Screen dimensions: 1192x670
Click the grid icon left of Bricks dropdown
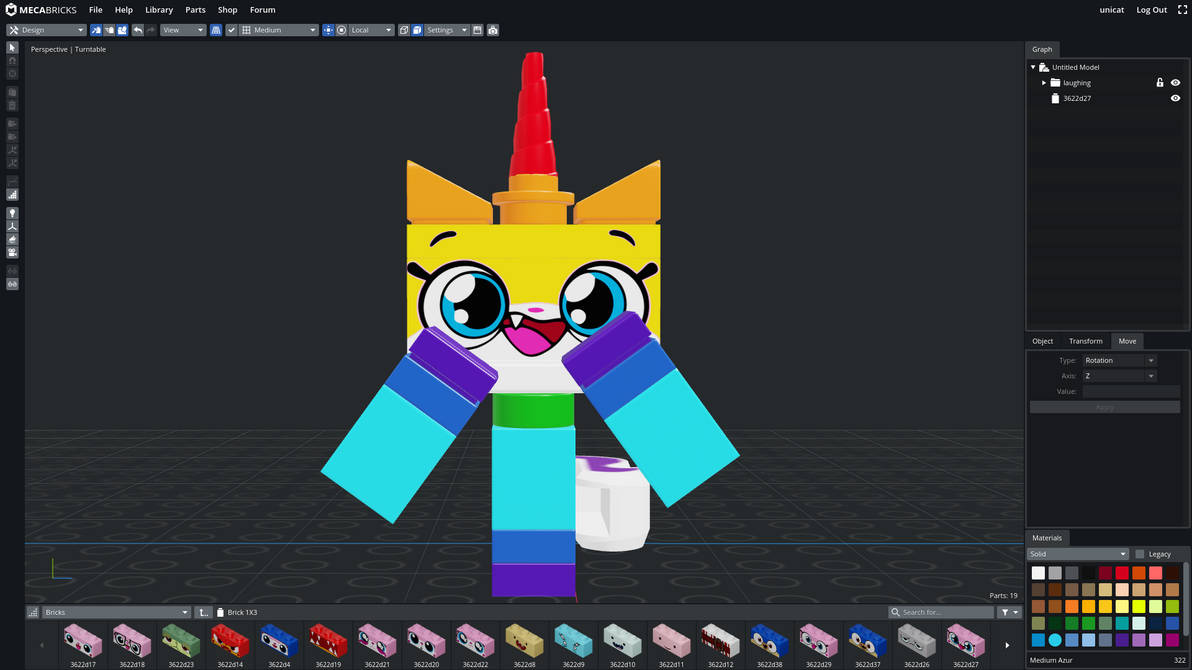(x=33, y=612)
